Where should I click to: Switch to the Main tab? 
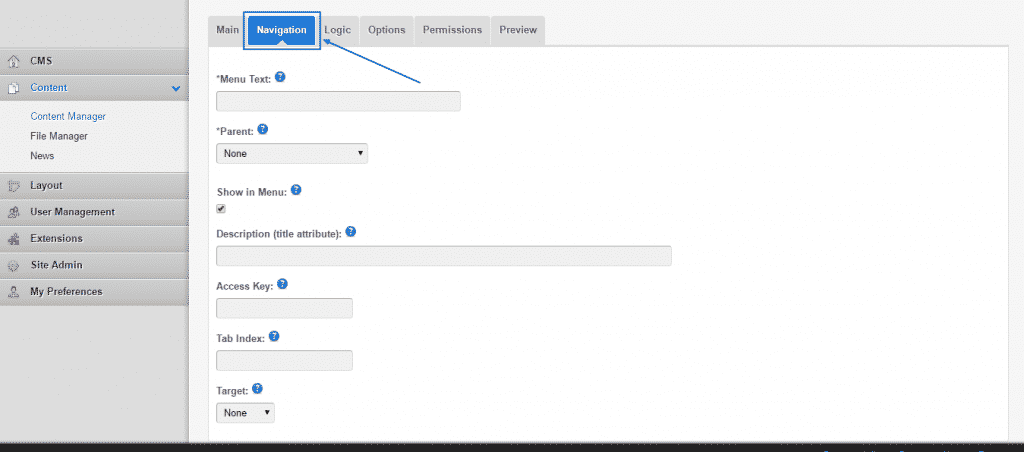pos(228,30)
